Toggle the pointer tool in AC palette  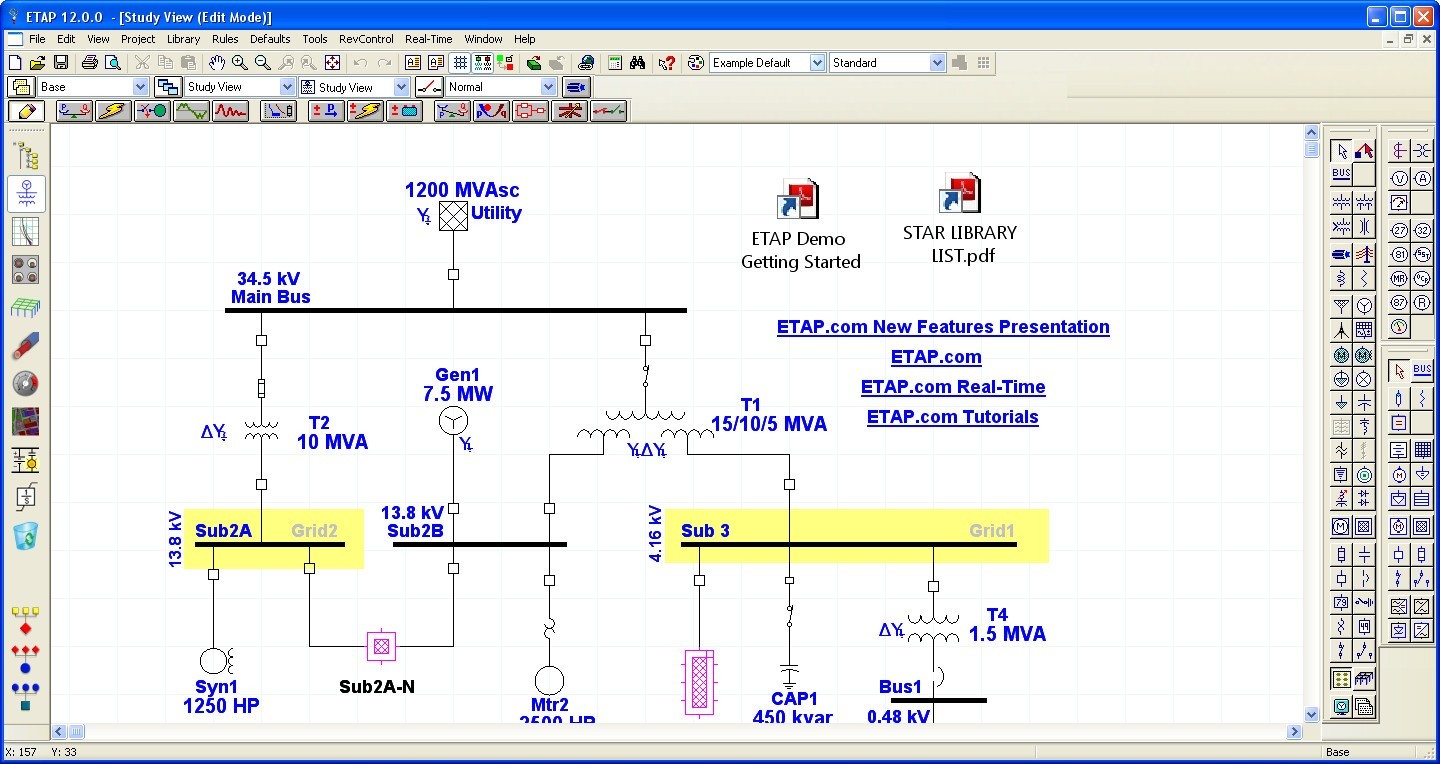point(1341,151)
